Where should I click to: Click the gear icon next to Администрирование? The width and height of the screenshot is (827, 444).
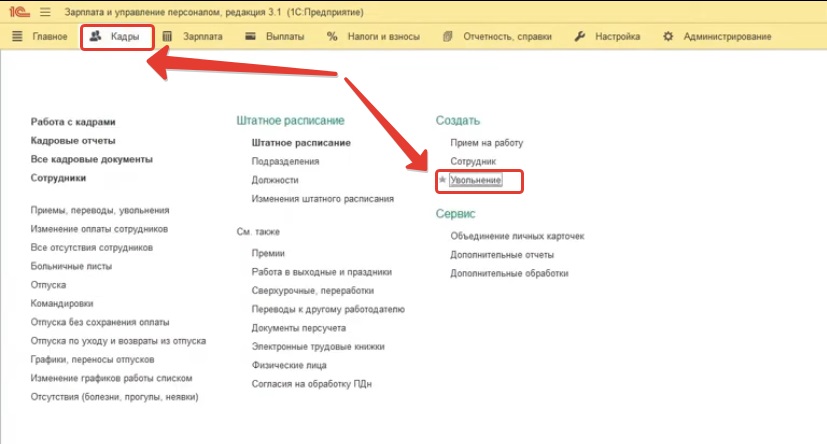click(668, 37)
